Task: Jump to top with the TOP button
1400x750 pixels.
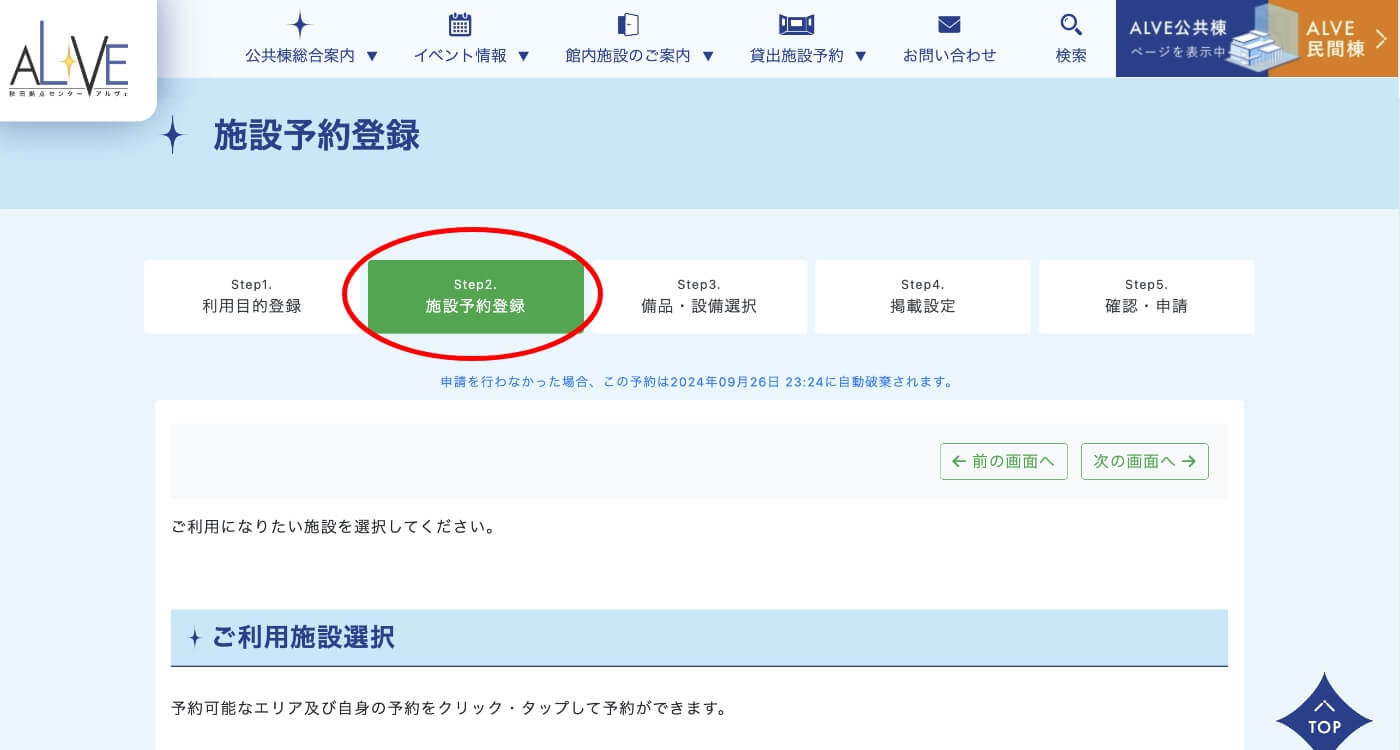Action: pos(1324,714)
